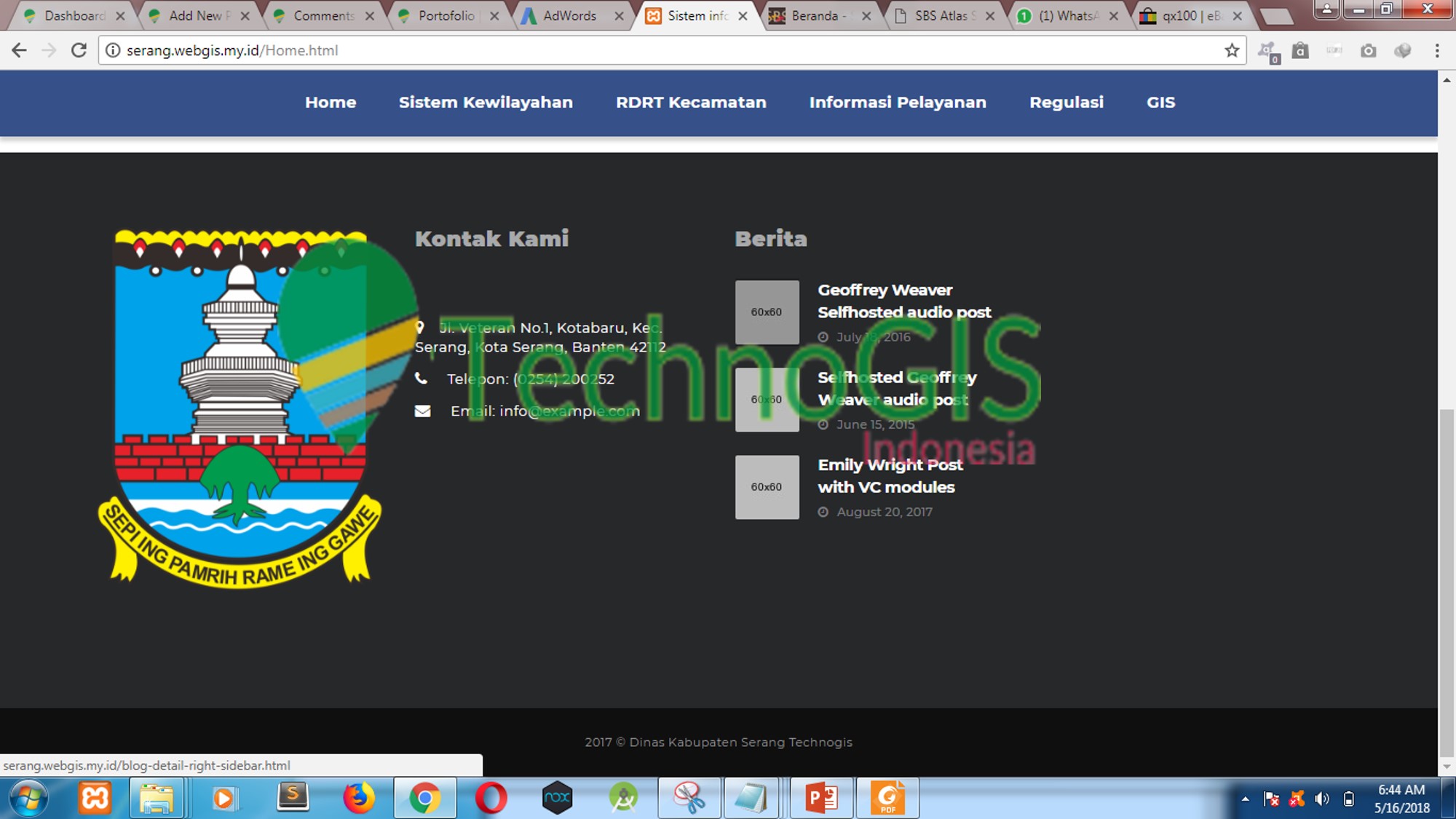The image size is (1456, 819).
Task: Open the Regulasi menu item
Action: pyautogui.click(x=1067, y=103)
